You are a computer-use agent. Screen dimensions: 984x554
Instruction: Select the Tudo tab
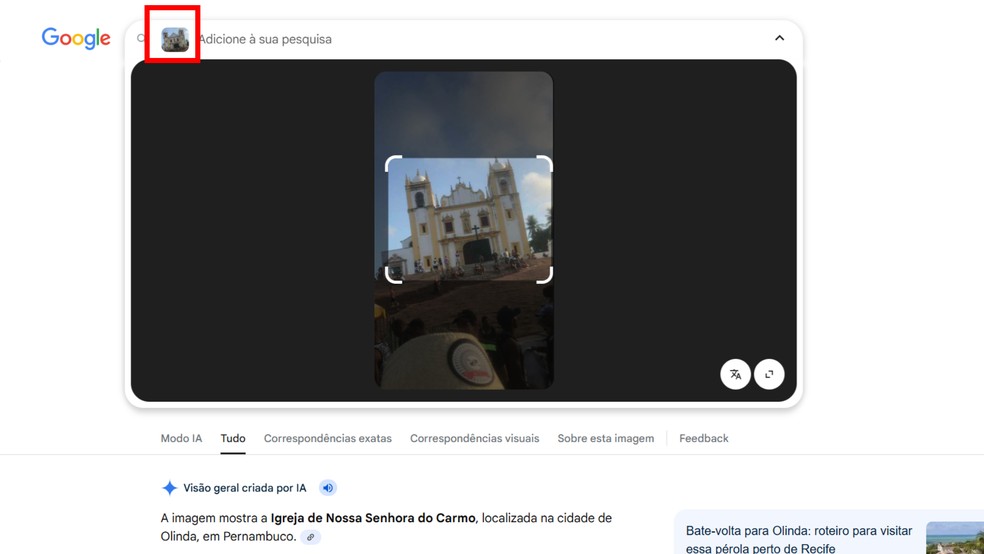click(x=233, y=439)
